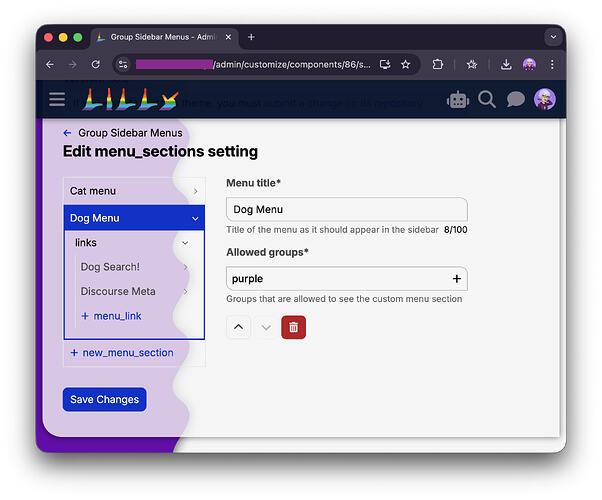Open a new browser tab
This screenshot has width=602, height=500.
click(x=251, y=37)
